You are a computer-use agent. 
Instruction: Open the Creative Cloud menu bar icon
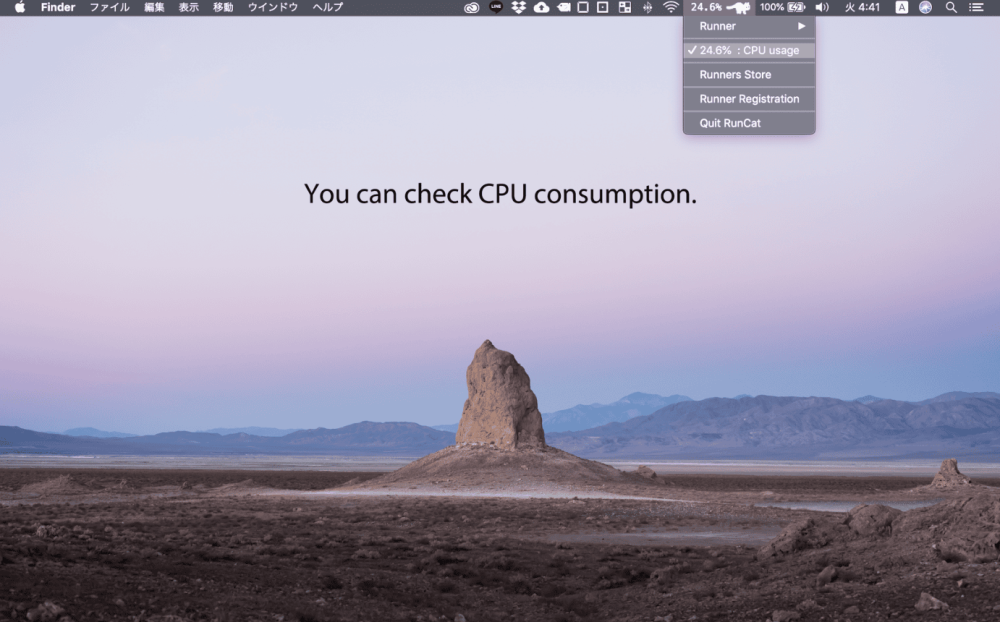pos(471,8)
